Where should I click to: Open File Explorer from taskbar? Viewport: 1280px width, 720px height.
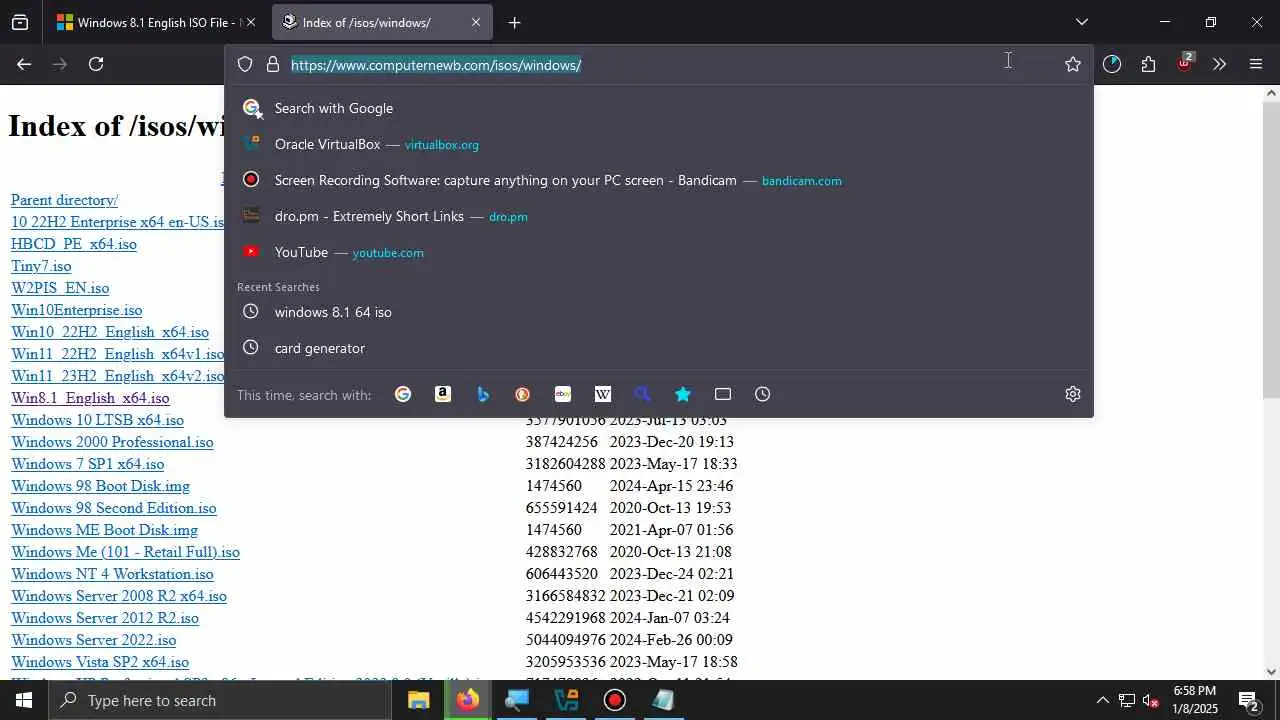(x=419, y=700)
